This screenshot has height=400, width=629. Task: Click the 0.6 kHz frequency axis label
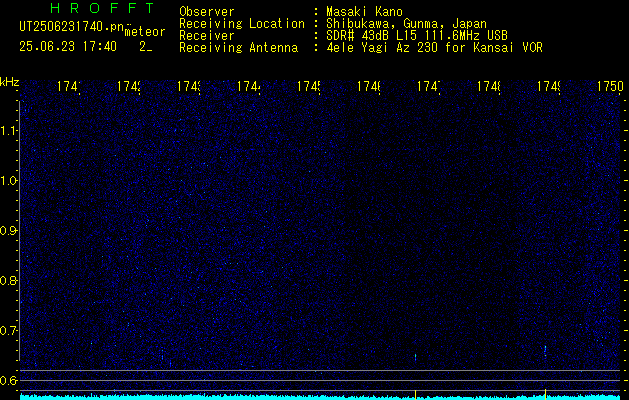[8, 380]
